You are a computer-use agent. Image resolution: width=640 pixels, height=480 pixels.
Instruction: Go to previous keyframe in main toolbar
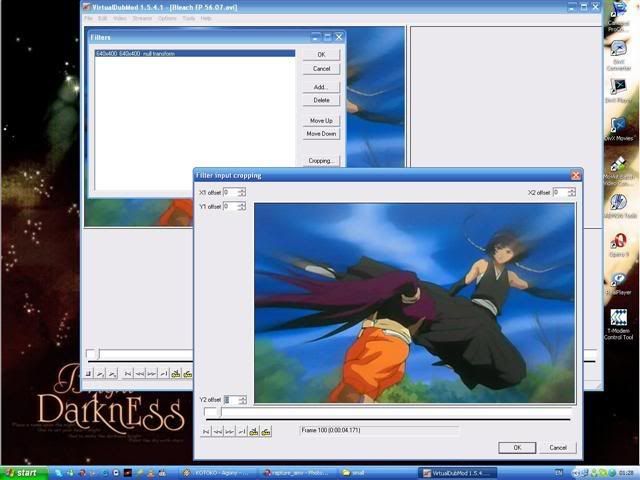point(176,373)
